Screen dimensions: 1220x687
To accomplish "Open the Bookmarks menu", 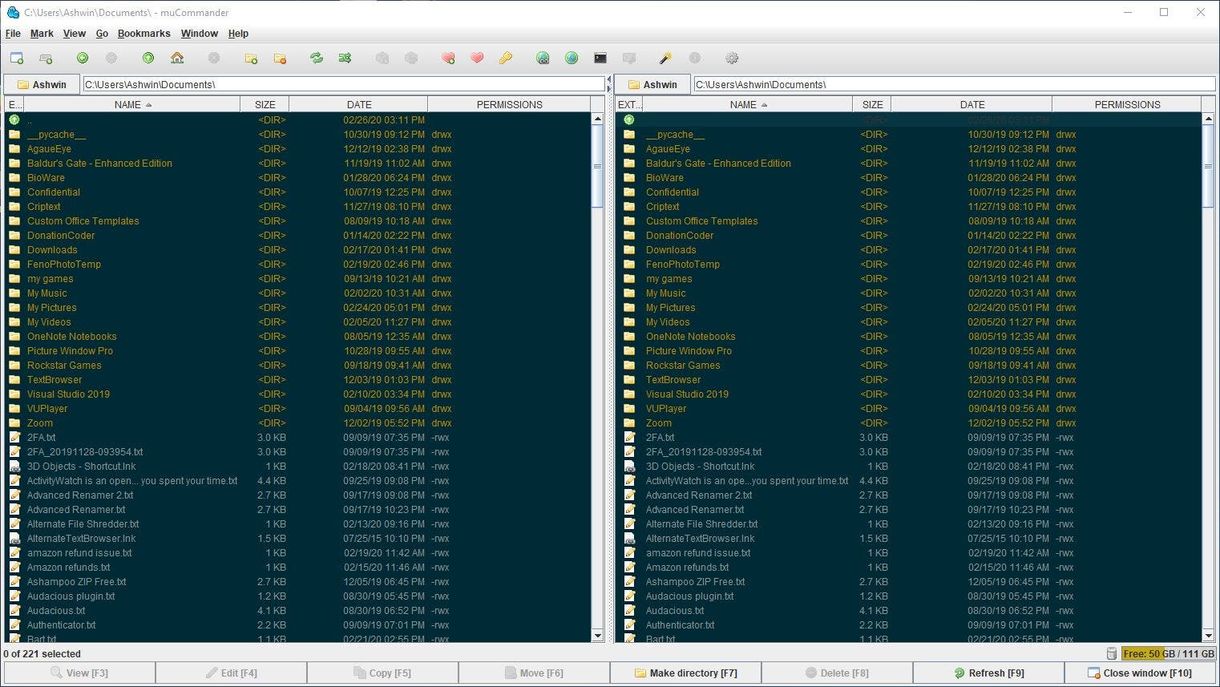I will [144, 33].
